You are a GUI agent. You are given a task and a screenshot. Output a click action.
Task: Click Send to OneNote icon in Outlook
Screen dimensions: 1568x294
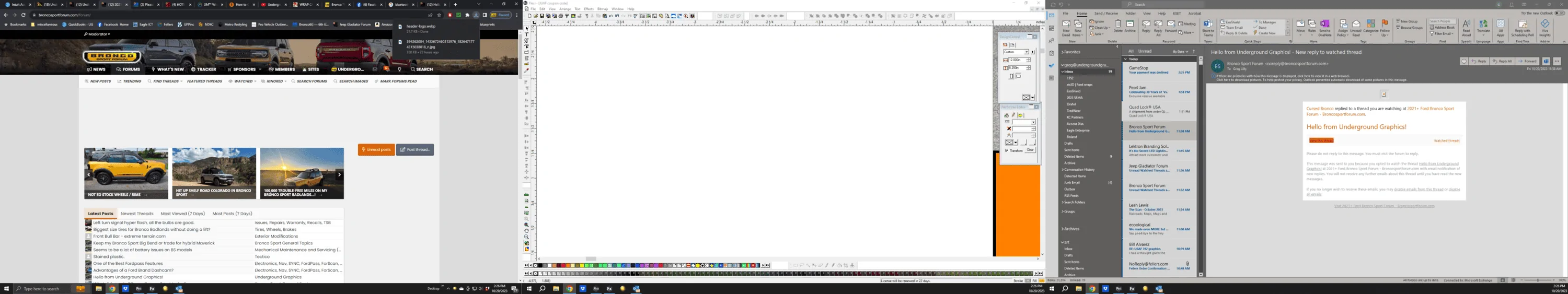1324,25
